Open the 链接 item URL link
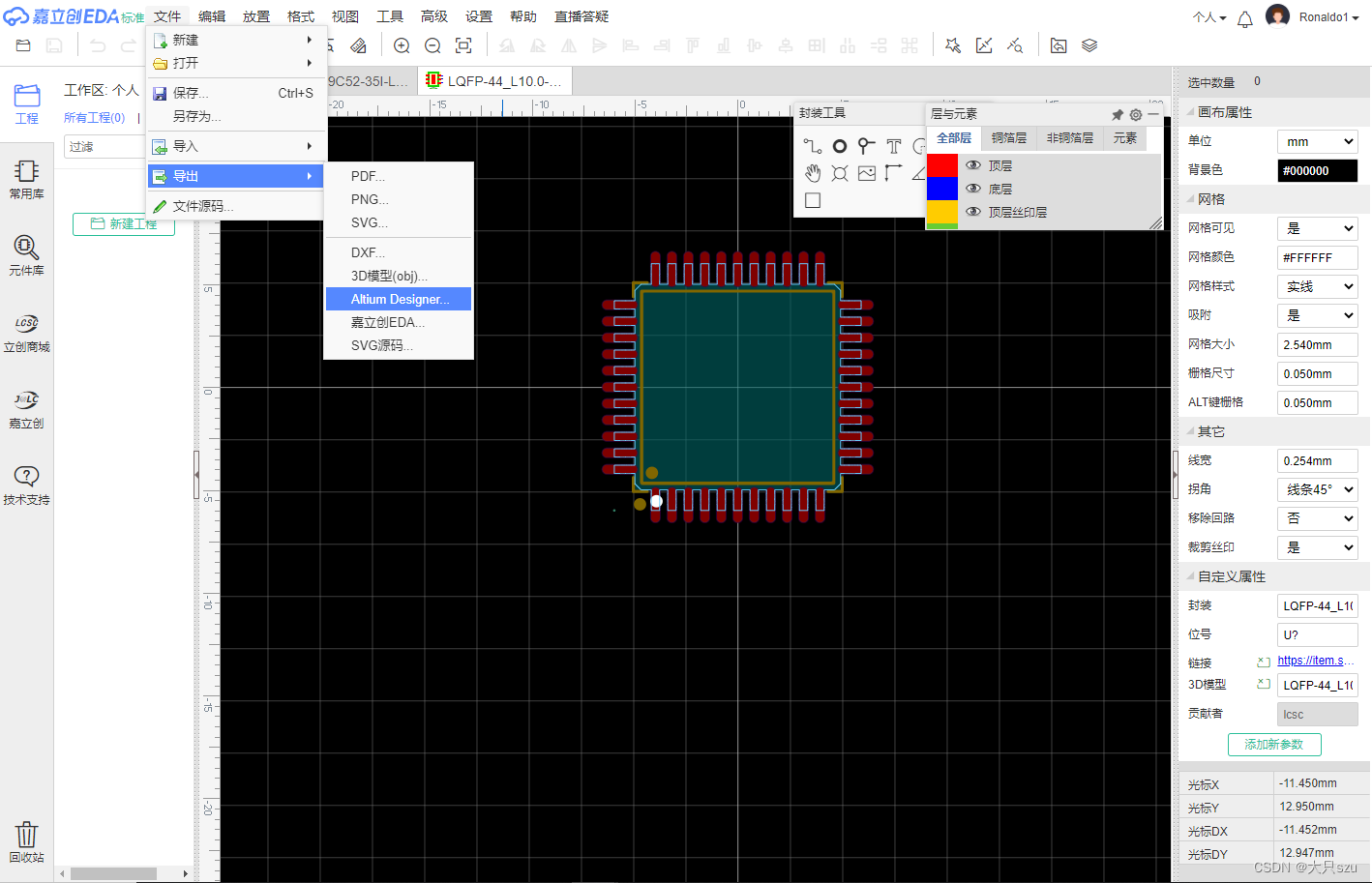The width and height of the screenshot is (1372, 883). (1315, 661)
